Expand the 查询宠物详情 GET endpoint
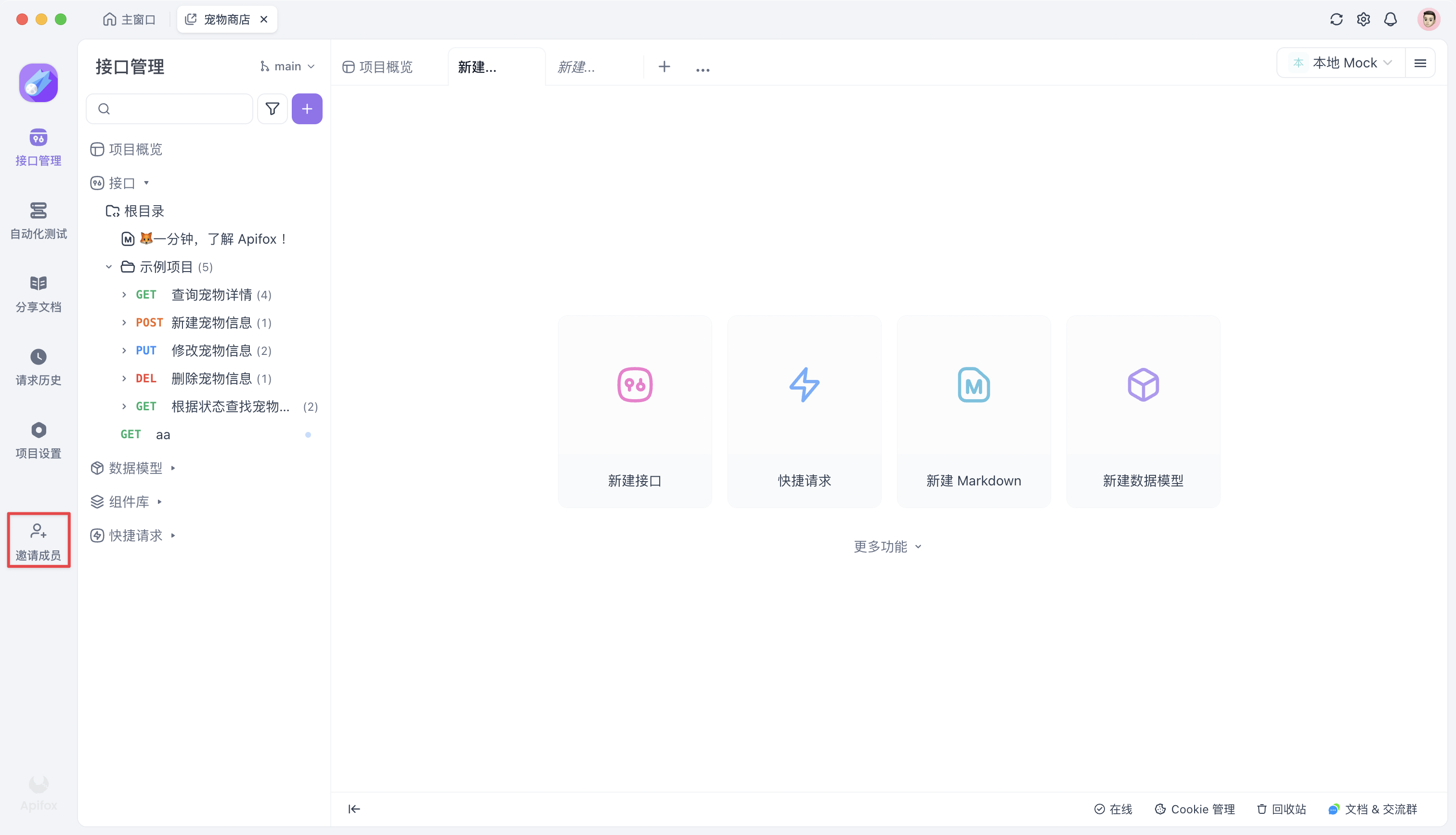The height and width of the screenshot is (835, 1456). 124,295
